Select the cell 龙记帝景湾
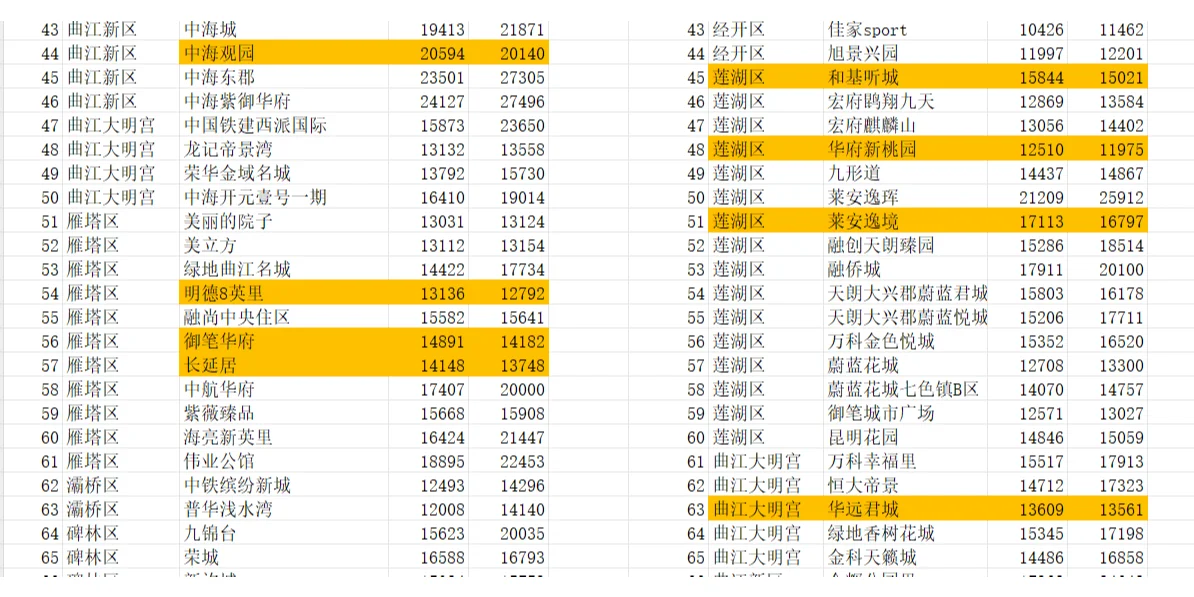Viewport: 1194px width, 597px height. pyautogui.click(x=283, y=150)
